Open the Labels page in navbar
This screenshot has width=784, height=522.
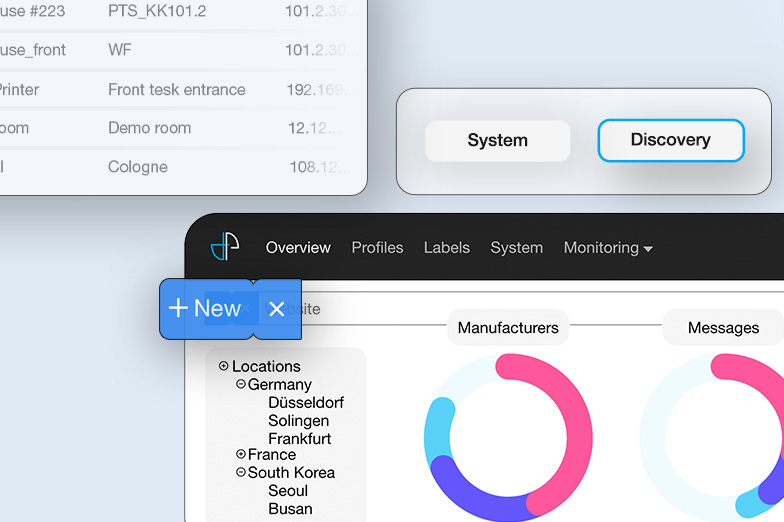[x=446, y=248]
